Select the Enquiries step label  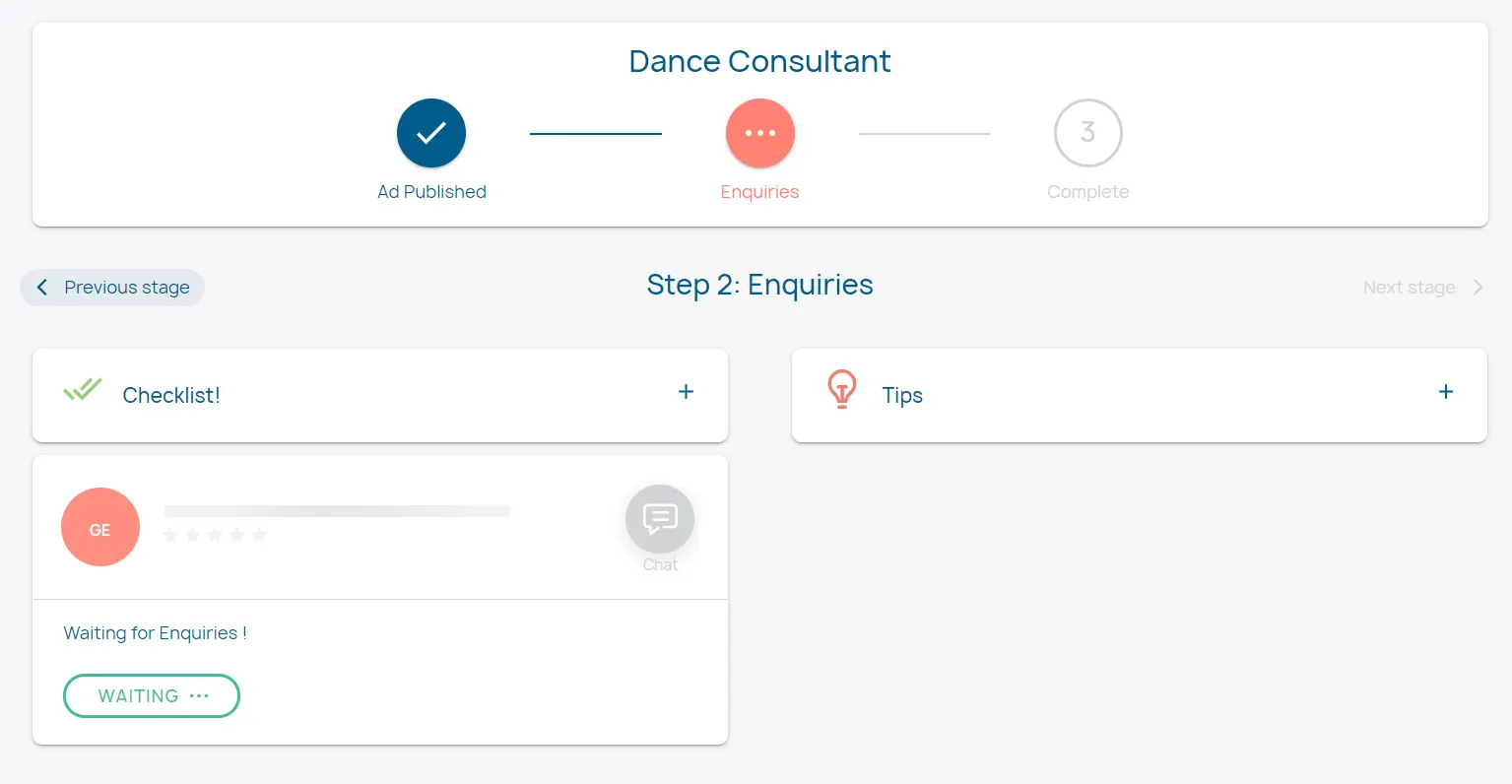[759, 192]
